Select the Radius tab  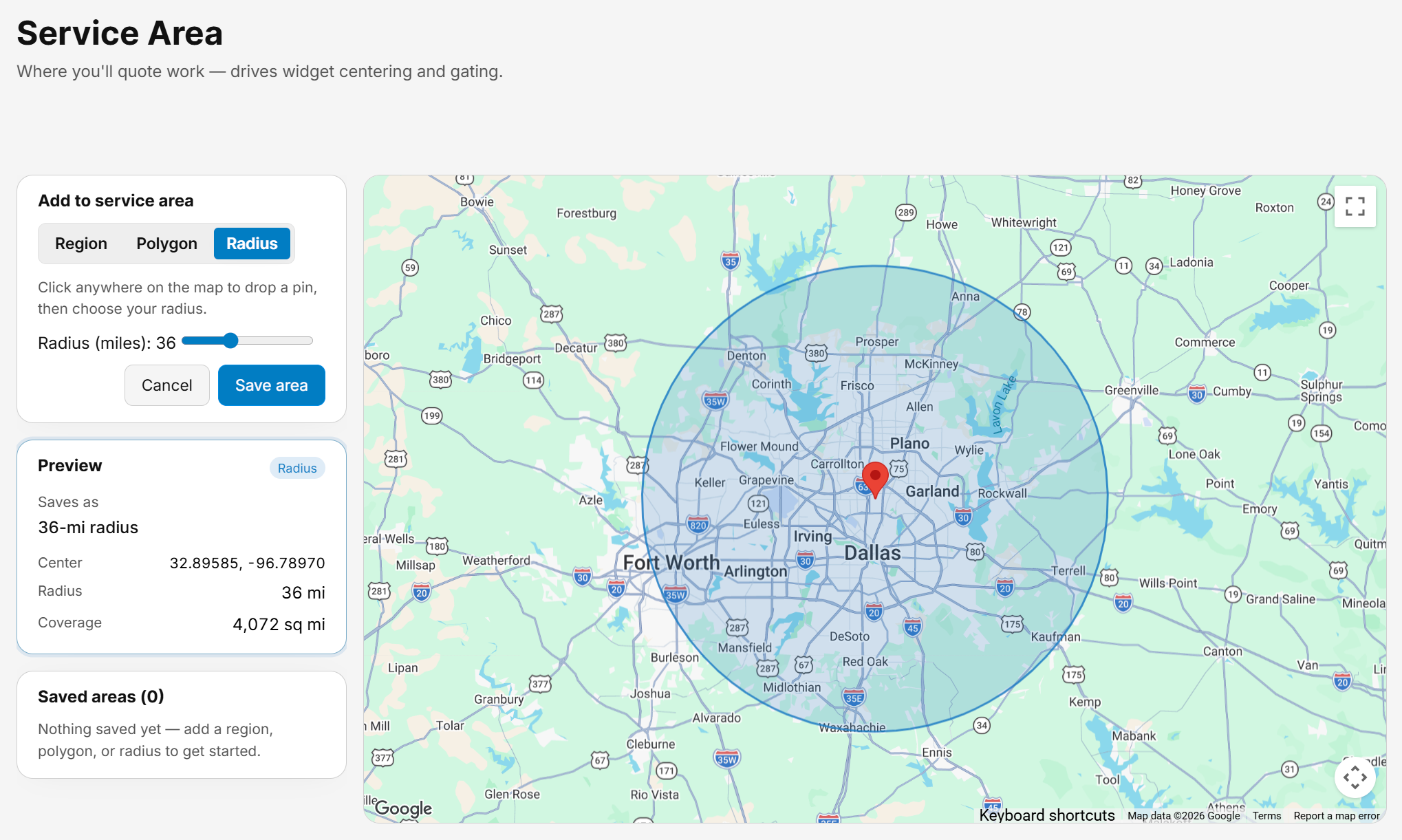coord(252,244)
